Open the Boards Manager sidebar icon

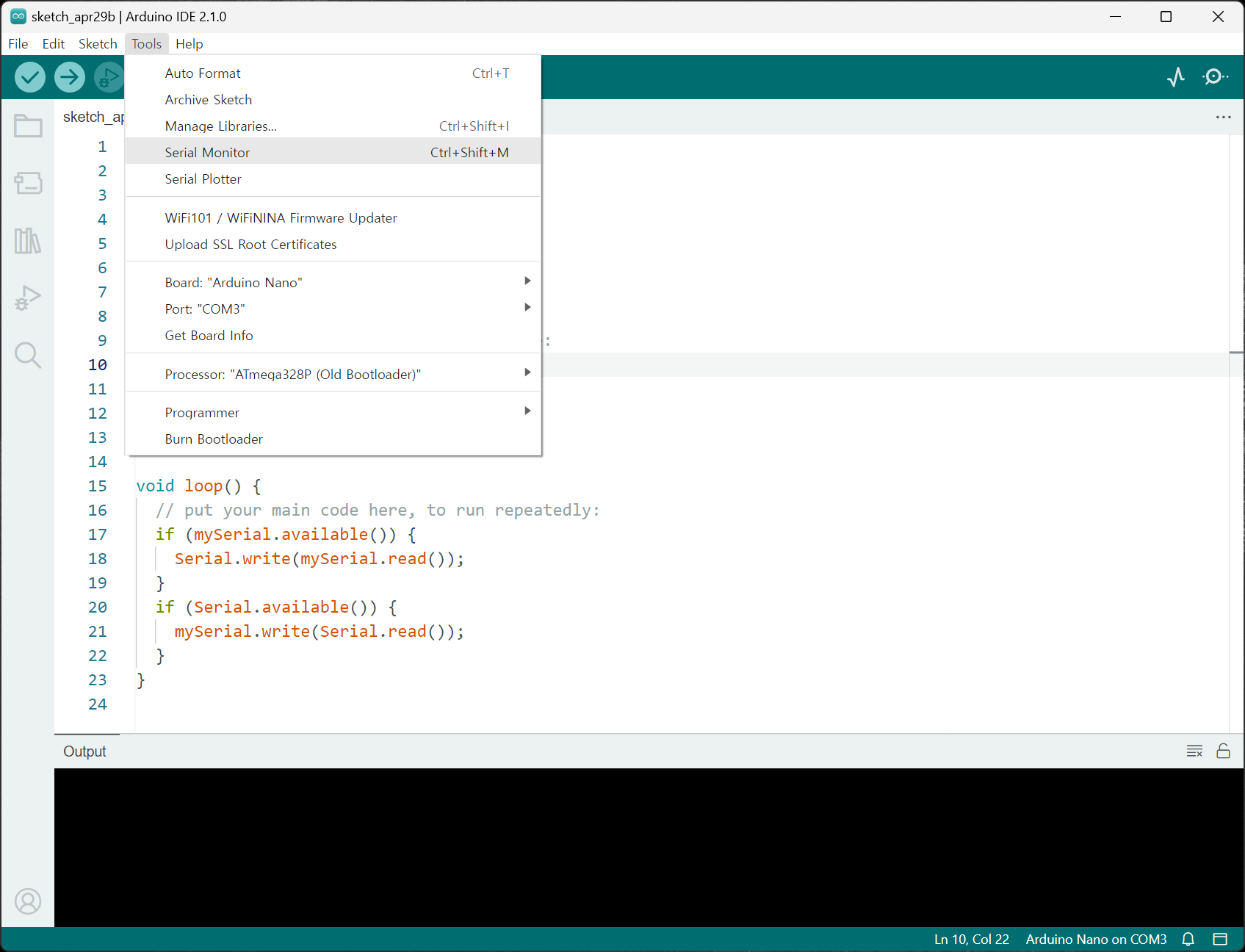click(28, 183)
